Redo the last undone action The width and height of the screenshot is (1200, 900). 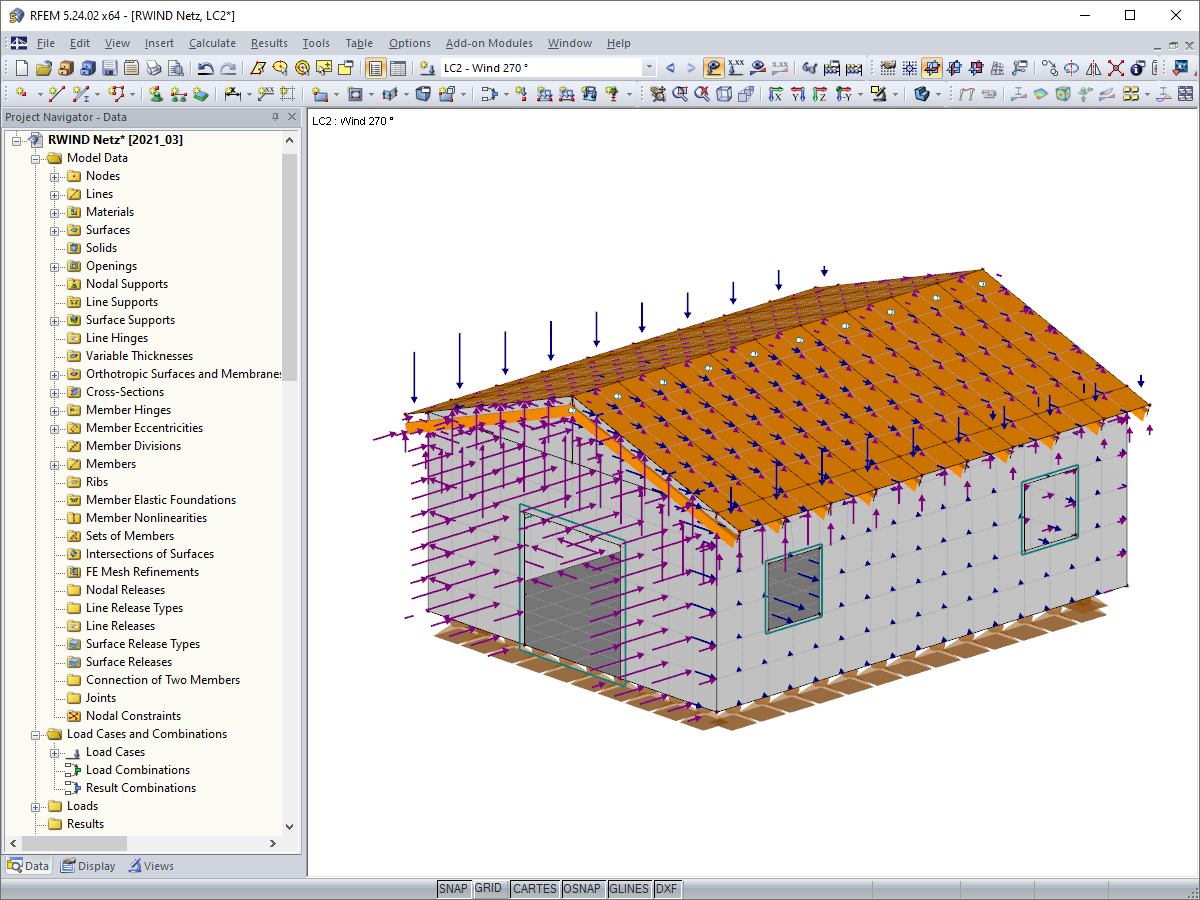point(227,67)
